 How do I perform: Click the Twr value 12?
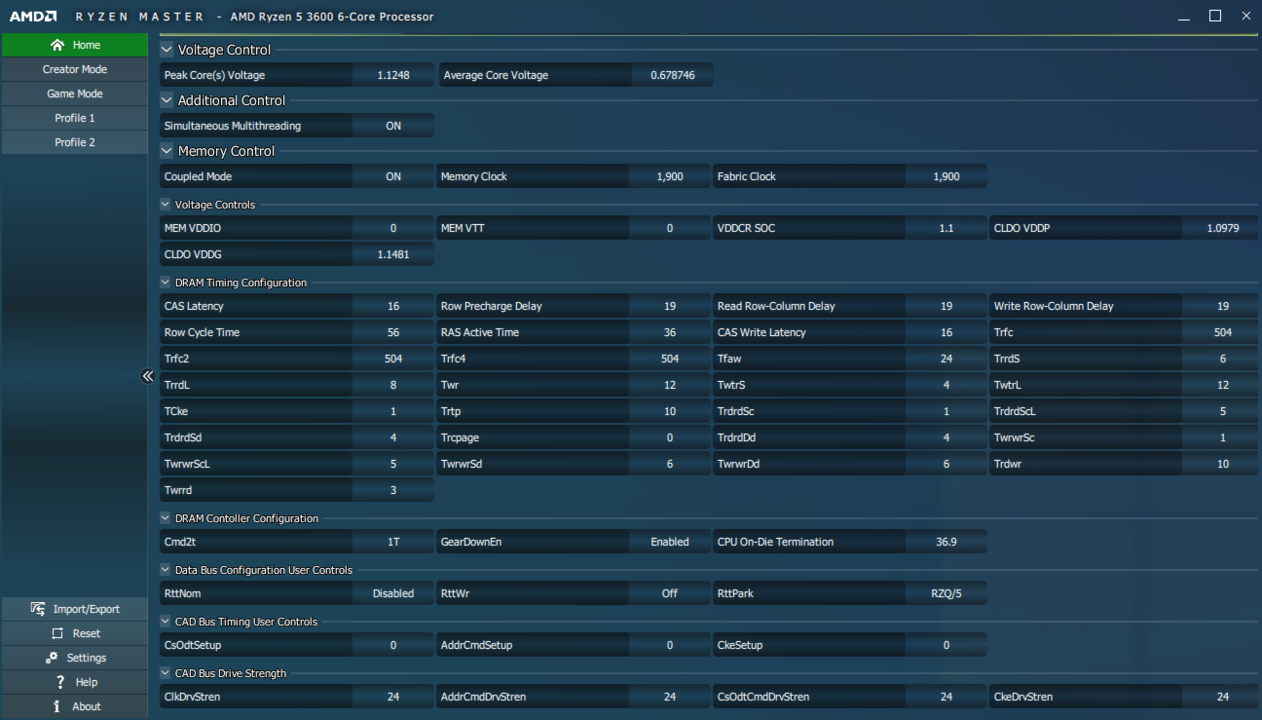(670, 385)
